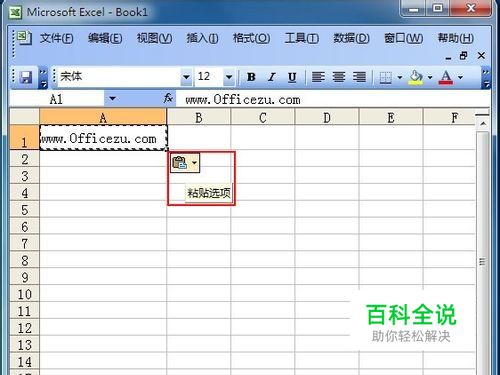The height and width of the screenshot is (375, 500).
Task: Apply fill color paint bucket
Action: (x=415, y=77)
